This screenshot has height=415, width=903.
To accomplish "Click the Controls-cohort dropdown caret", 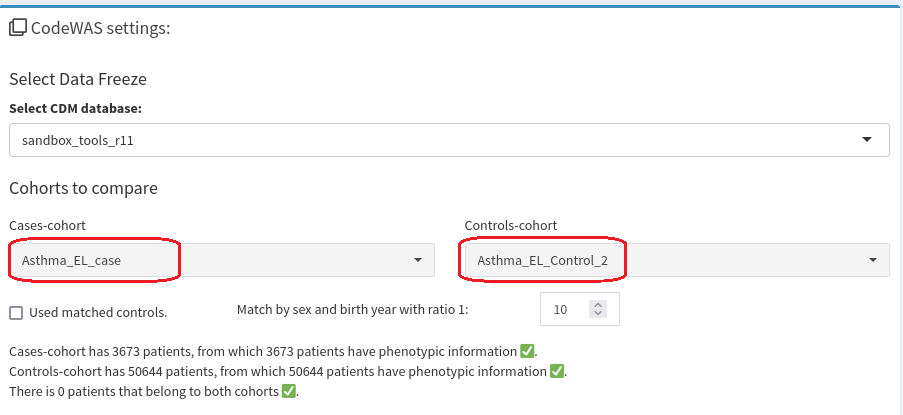I will pos(873,260).
